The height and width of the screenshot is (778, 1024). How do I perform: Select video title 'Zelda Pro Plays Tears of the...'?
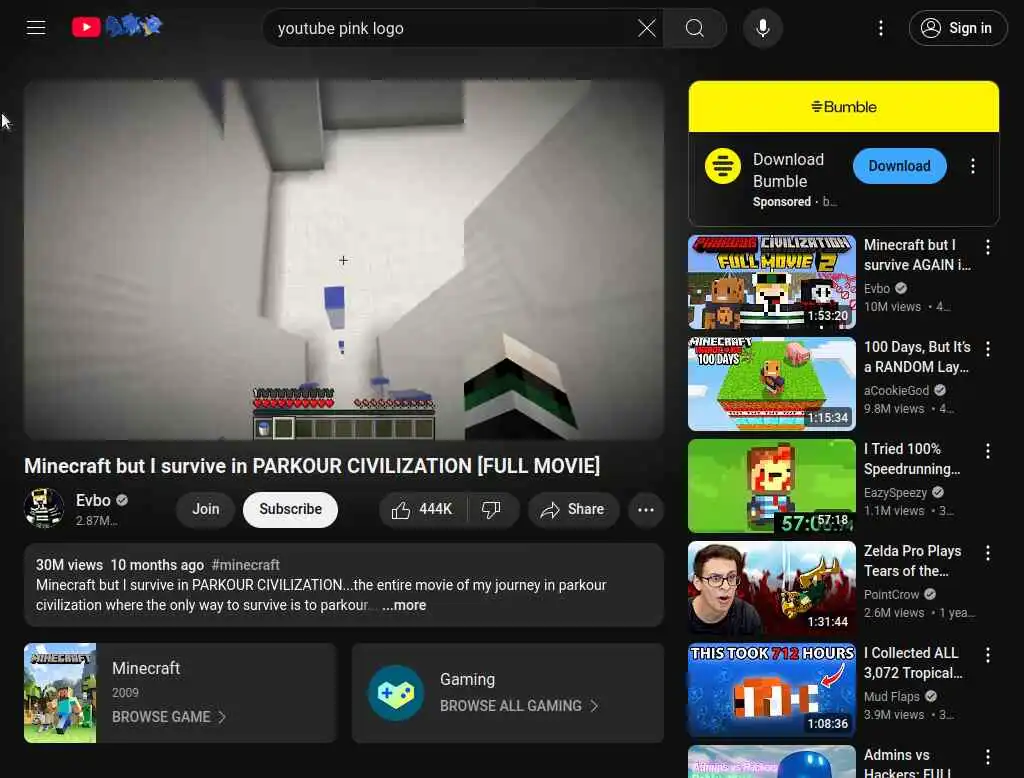[912, 560]
